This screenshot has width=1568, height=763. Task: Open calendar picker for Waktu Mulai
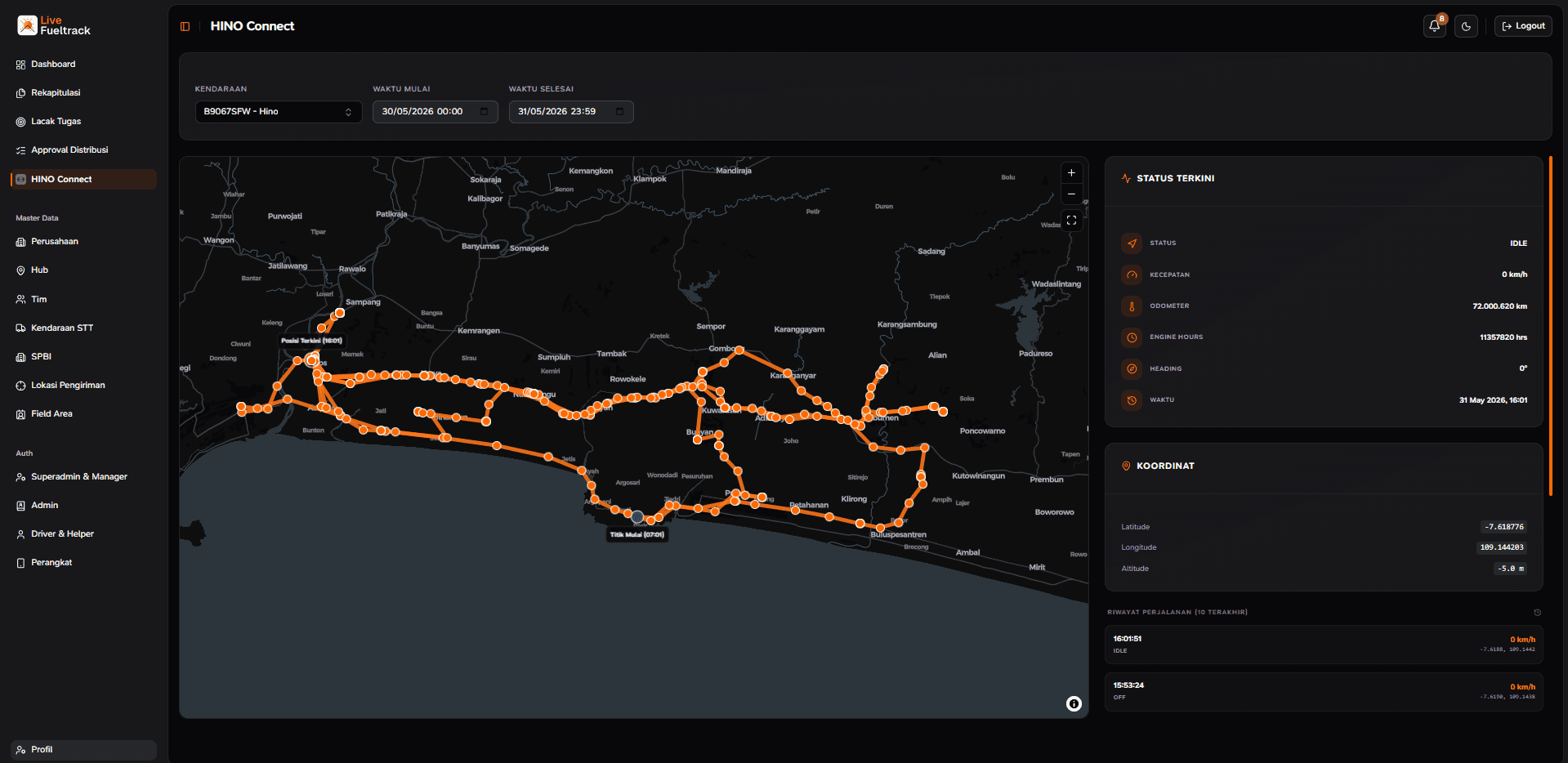(485, 112)
